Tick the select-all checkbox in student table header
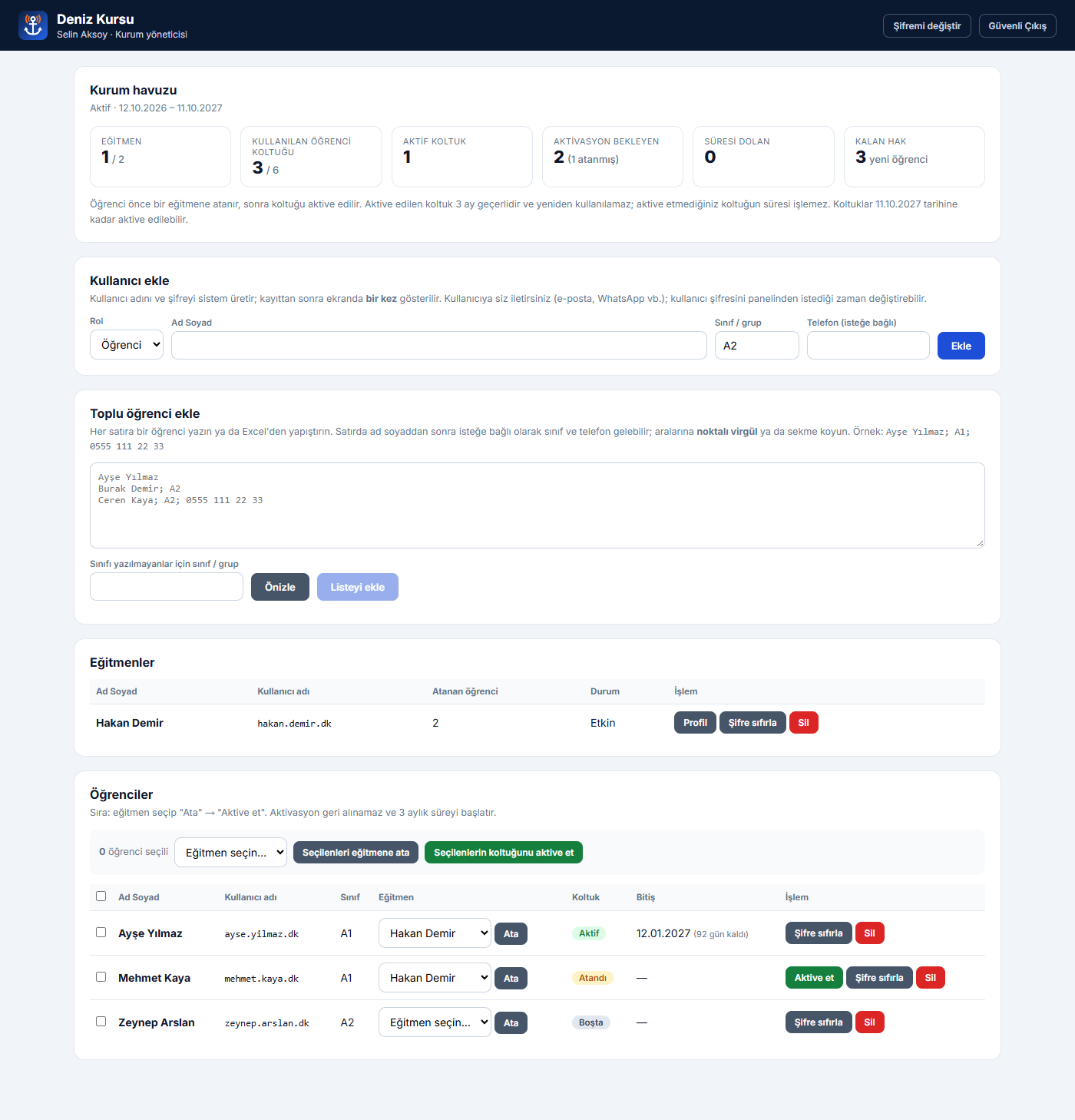Screen dimensions: 1075x1120 pyautogui.click(x=101, y=896)
